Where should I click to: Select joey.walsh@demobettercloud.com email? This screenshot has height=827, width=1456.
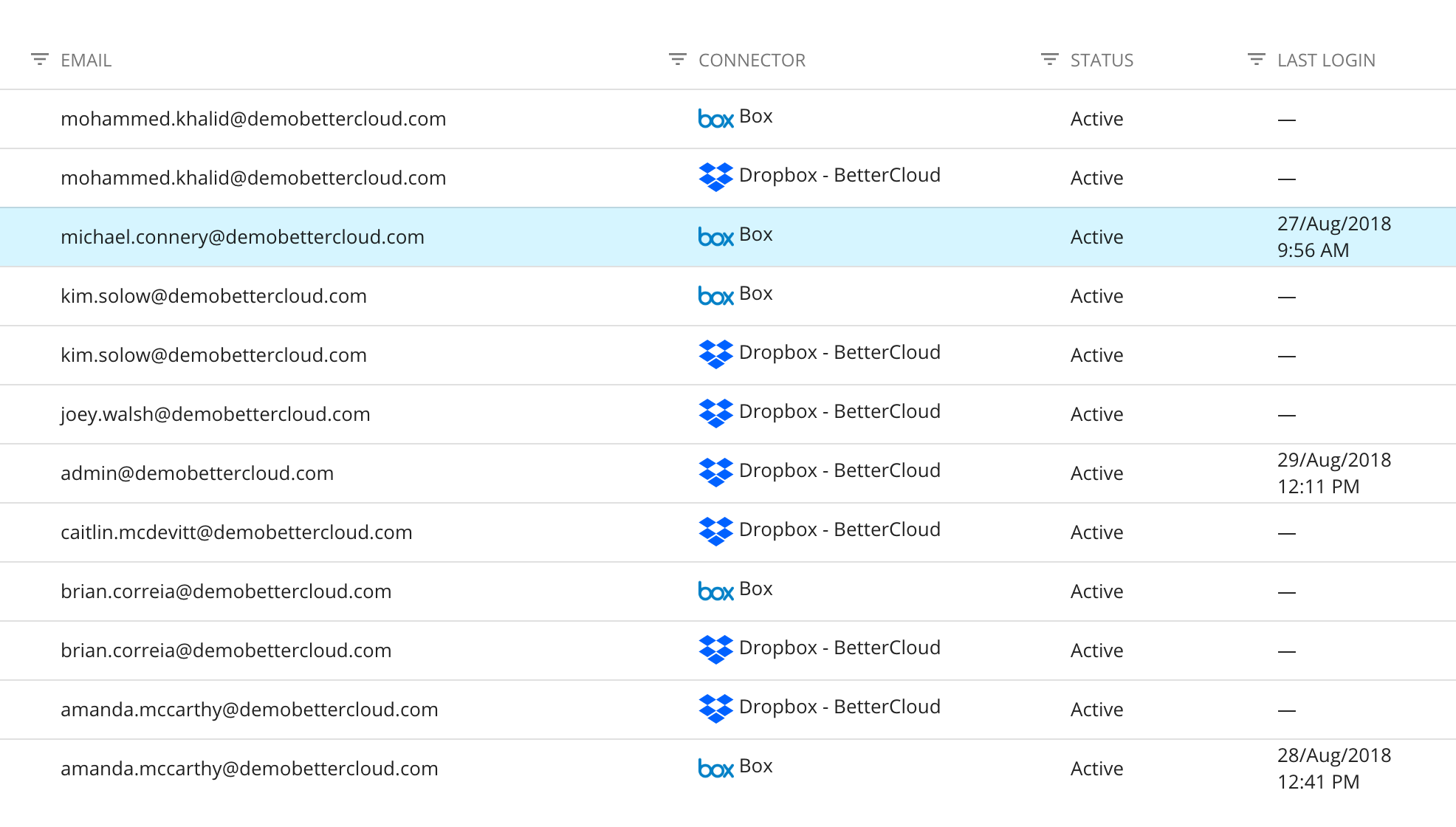click(x=215, y=414)
